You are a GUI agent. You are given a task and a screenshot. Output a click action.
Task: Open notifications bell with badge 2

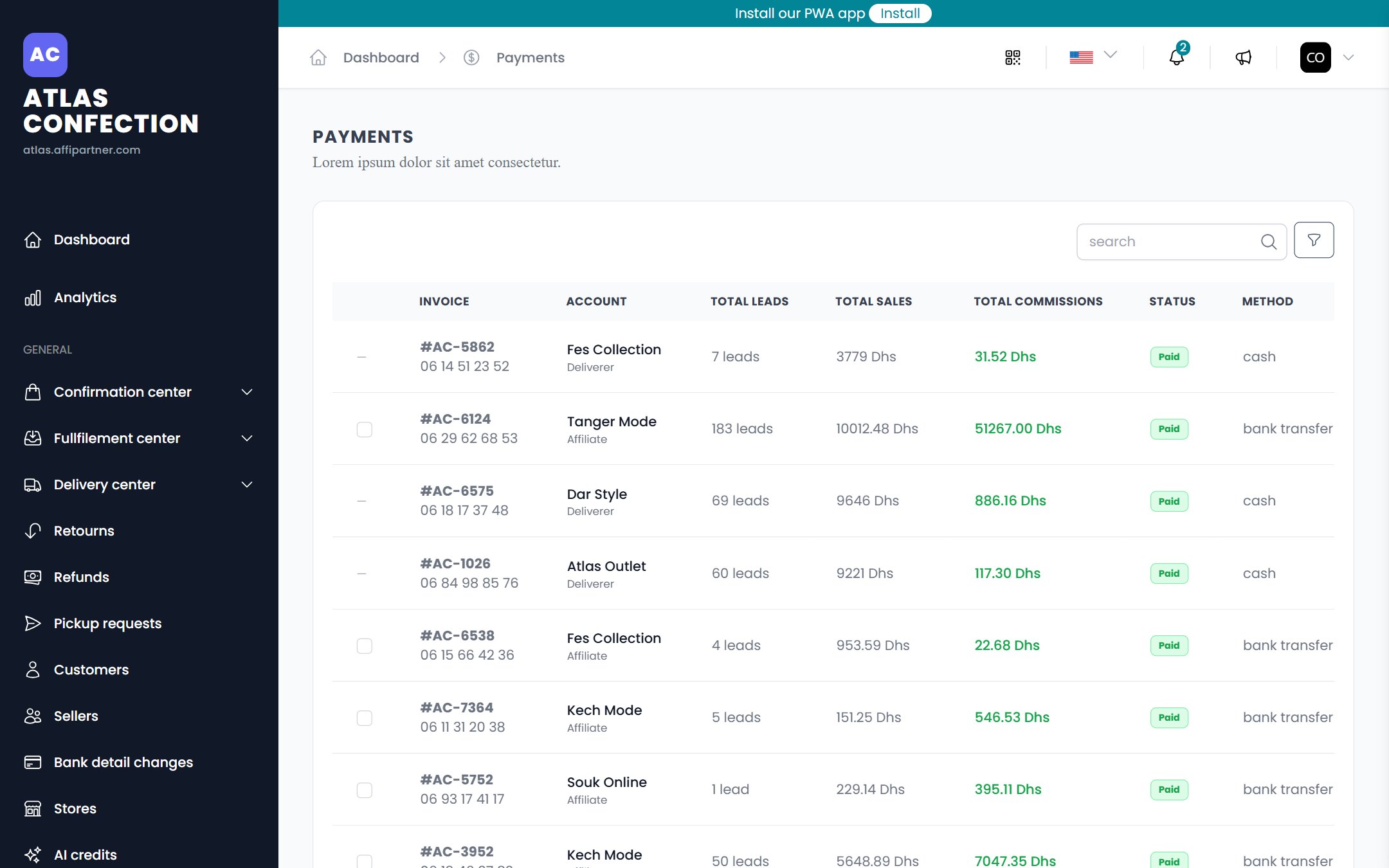(1177, 57)
